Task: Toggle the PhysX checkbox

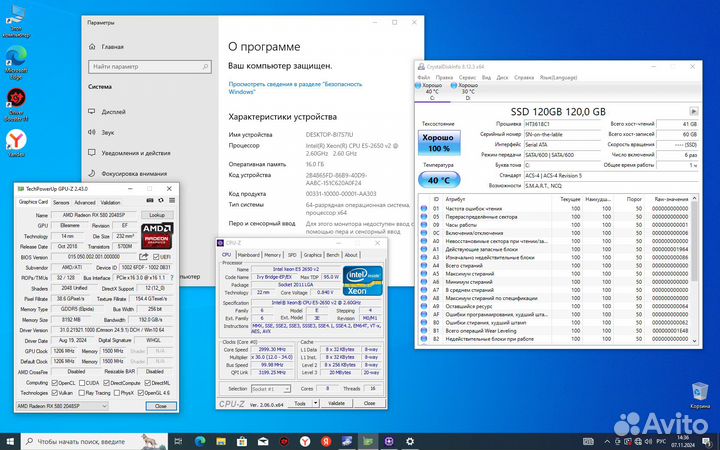Action: pos(117,393)
